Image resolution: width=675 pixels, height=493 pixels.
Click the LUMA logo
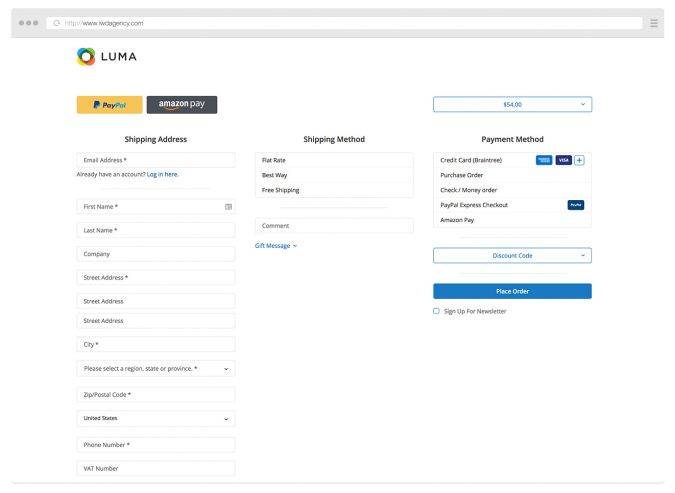(x=107, y=57)
